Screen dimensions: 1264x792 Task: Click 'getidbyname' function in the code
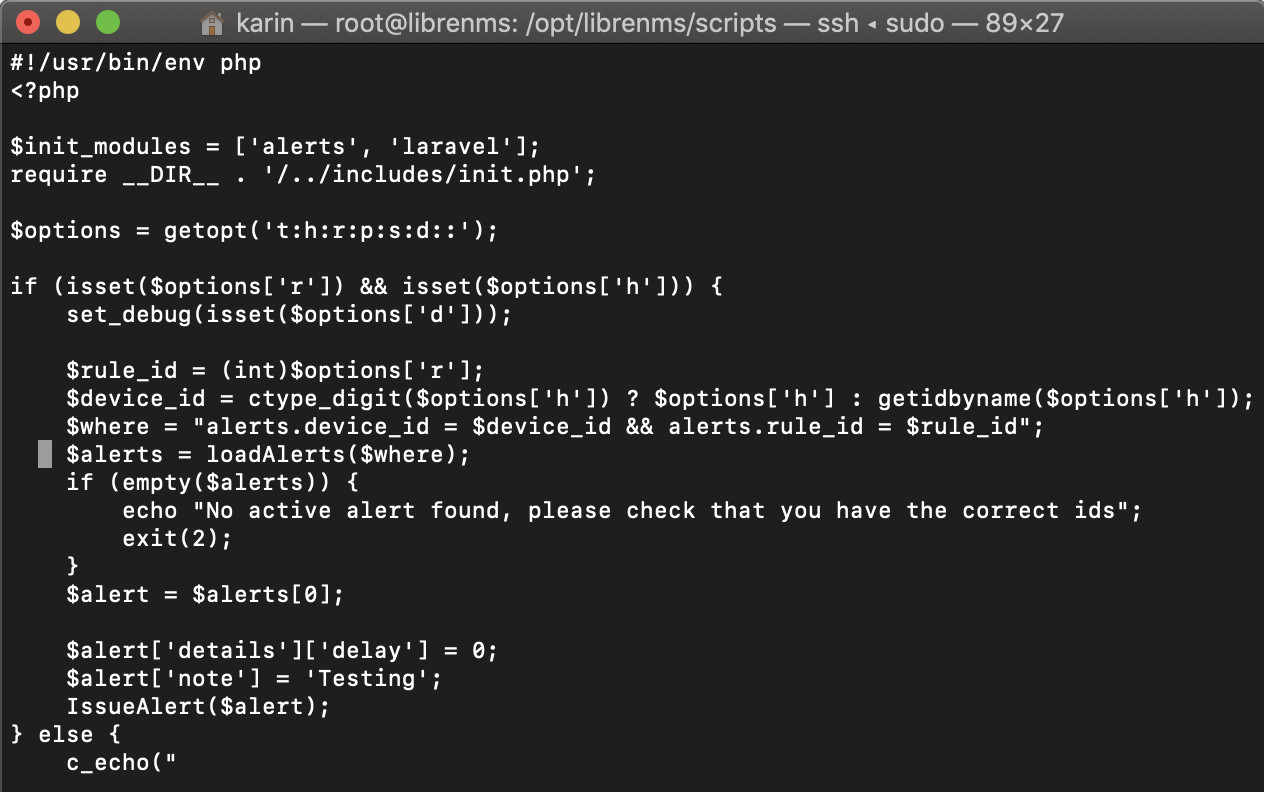953,399
